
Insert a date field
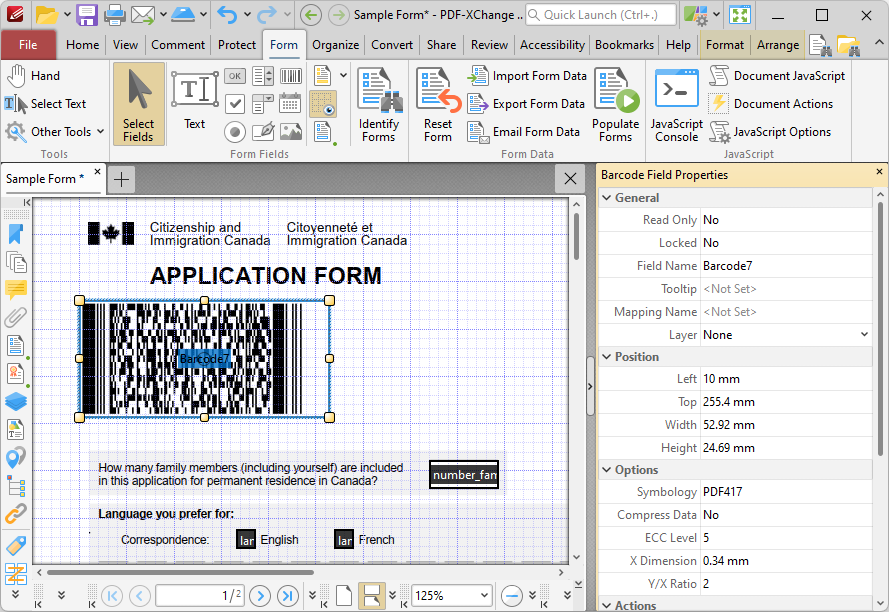(291, 104)
